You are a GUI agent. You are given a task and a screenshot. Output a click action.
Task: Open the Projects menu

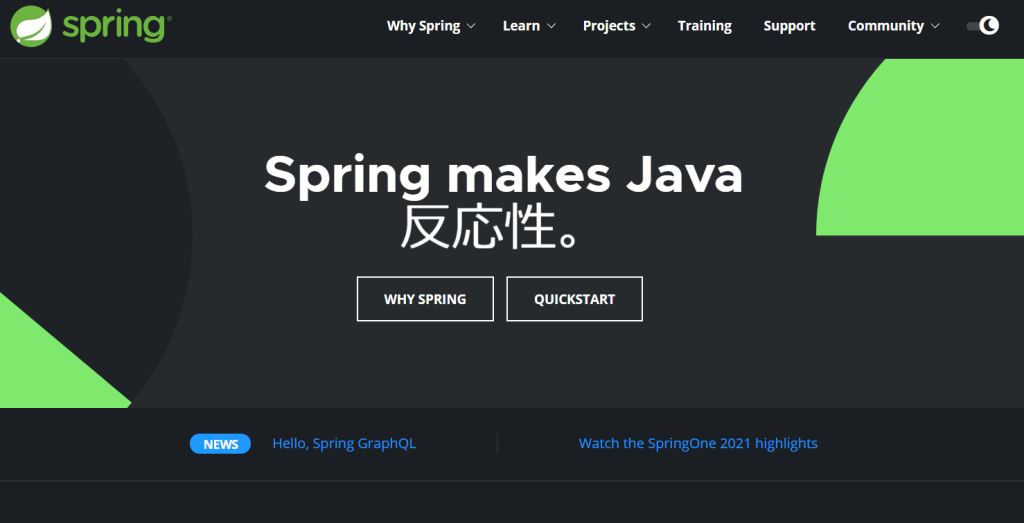pyautogui.click(x=609, y=26)
